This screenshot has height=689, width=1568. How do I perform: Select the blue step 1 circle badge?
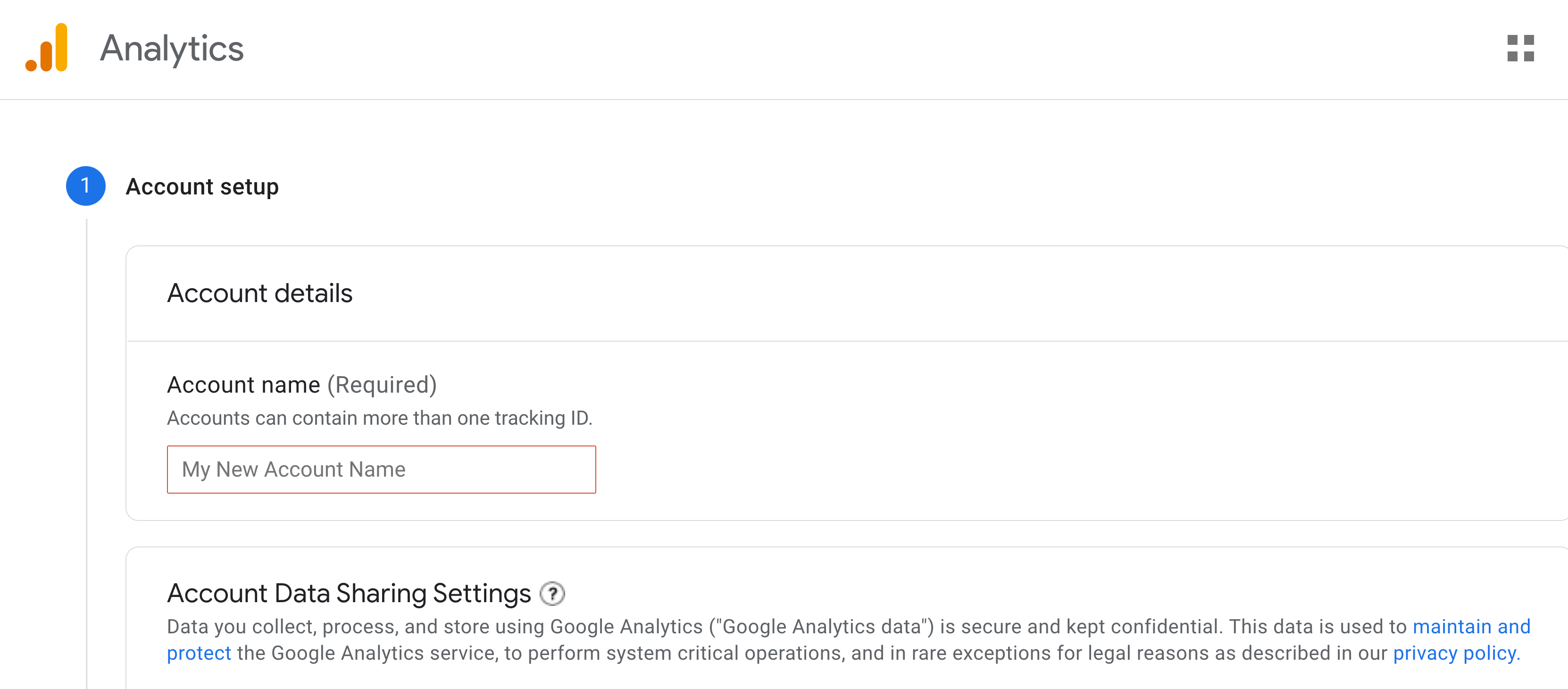coord(85,186)
